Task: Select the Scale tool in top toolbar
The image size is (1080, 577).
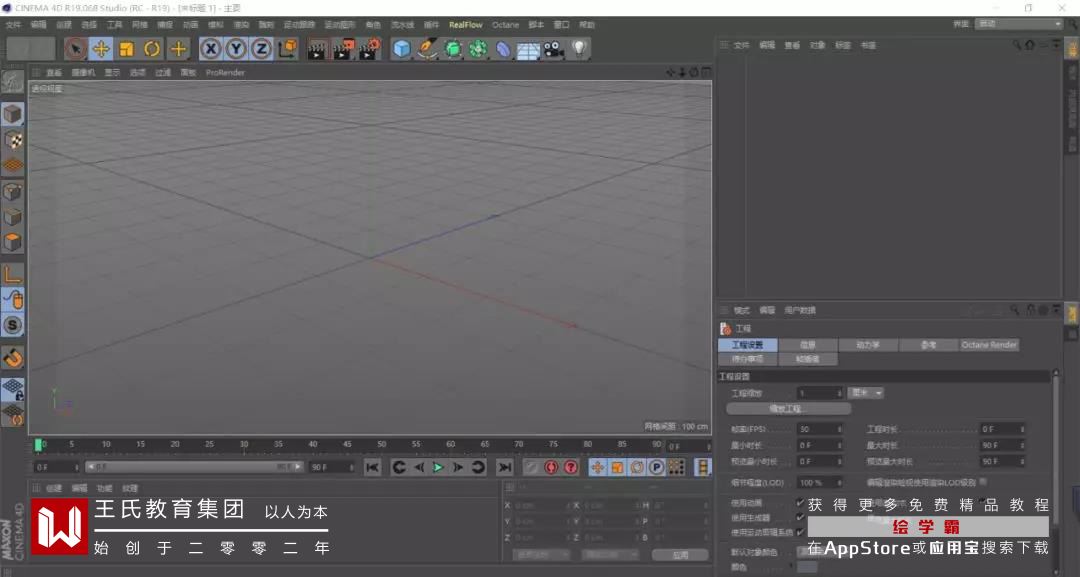Action: click(127, 49)
